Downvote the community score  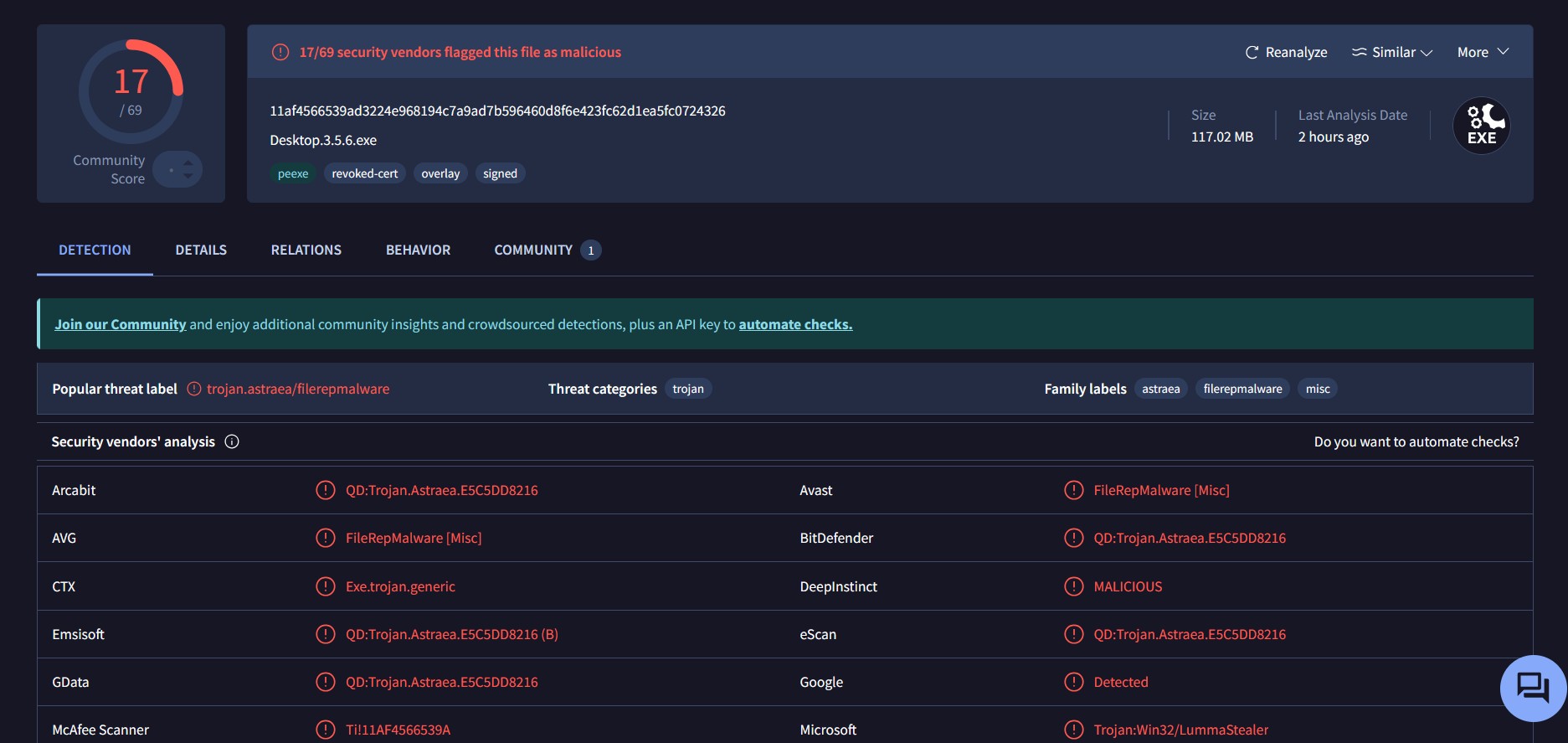click(188, 177)
